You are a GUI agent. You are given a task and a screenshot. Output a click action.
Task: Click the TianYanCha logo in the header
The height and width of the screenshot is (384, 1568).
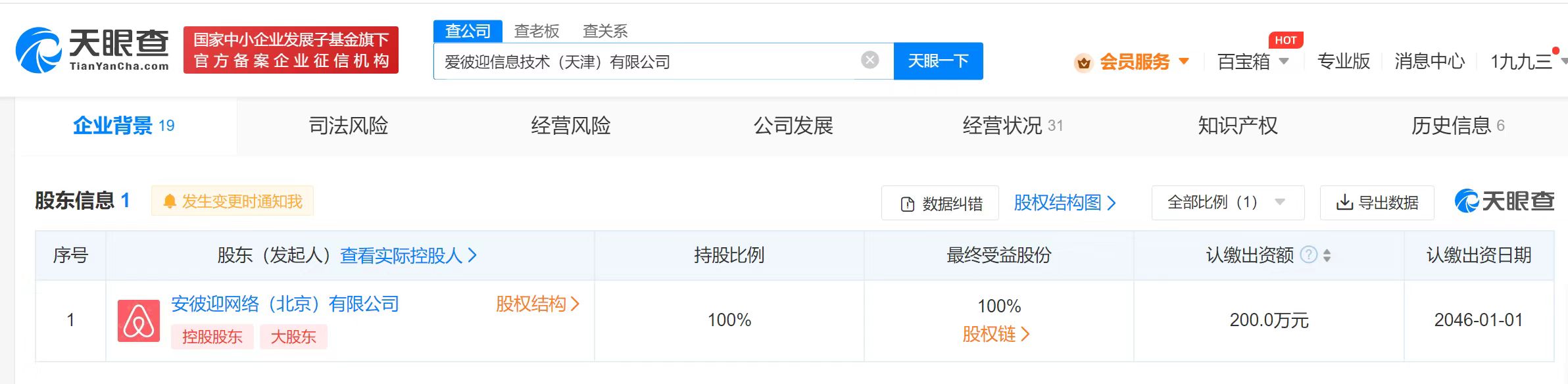[x=92, y=50]
